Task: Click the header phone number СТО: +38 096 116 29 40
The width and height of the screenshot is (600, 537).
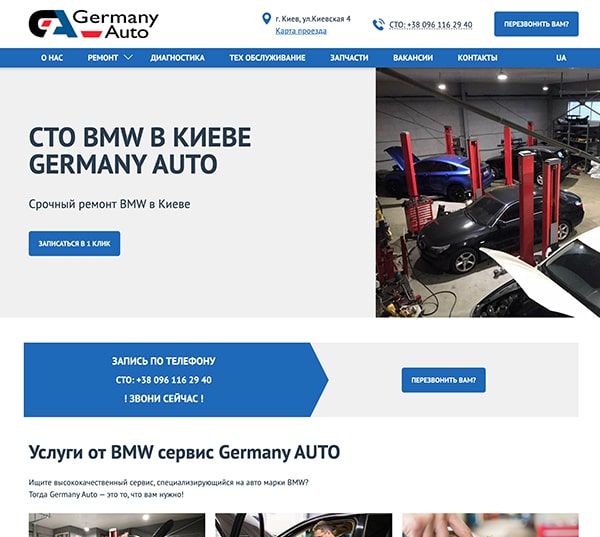Action: click(430, 25)
